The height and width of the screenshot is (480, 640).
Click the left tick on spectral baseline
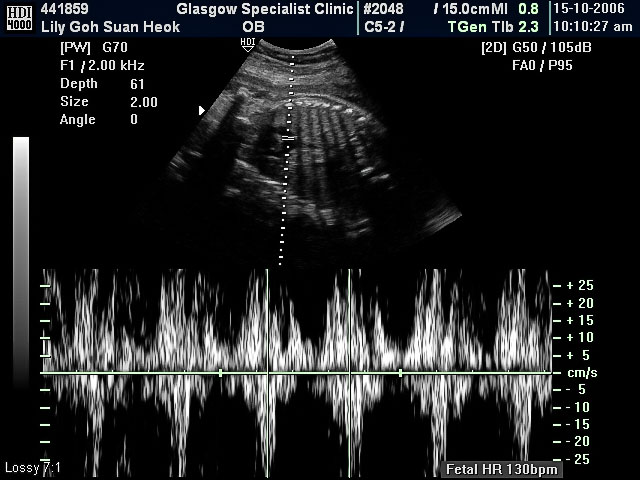[x=220, y=373]
